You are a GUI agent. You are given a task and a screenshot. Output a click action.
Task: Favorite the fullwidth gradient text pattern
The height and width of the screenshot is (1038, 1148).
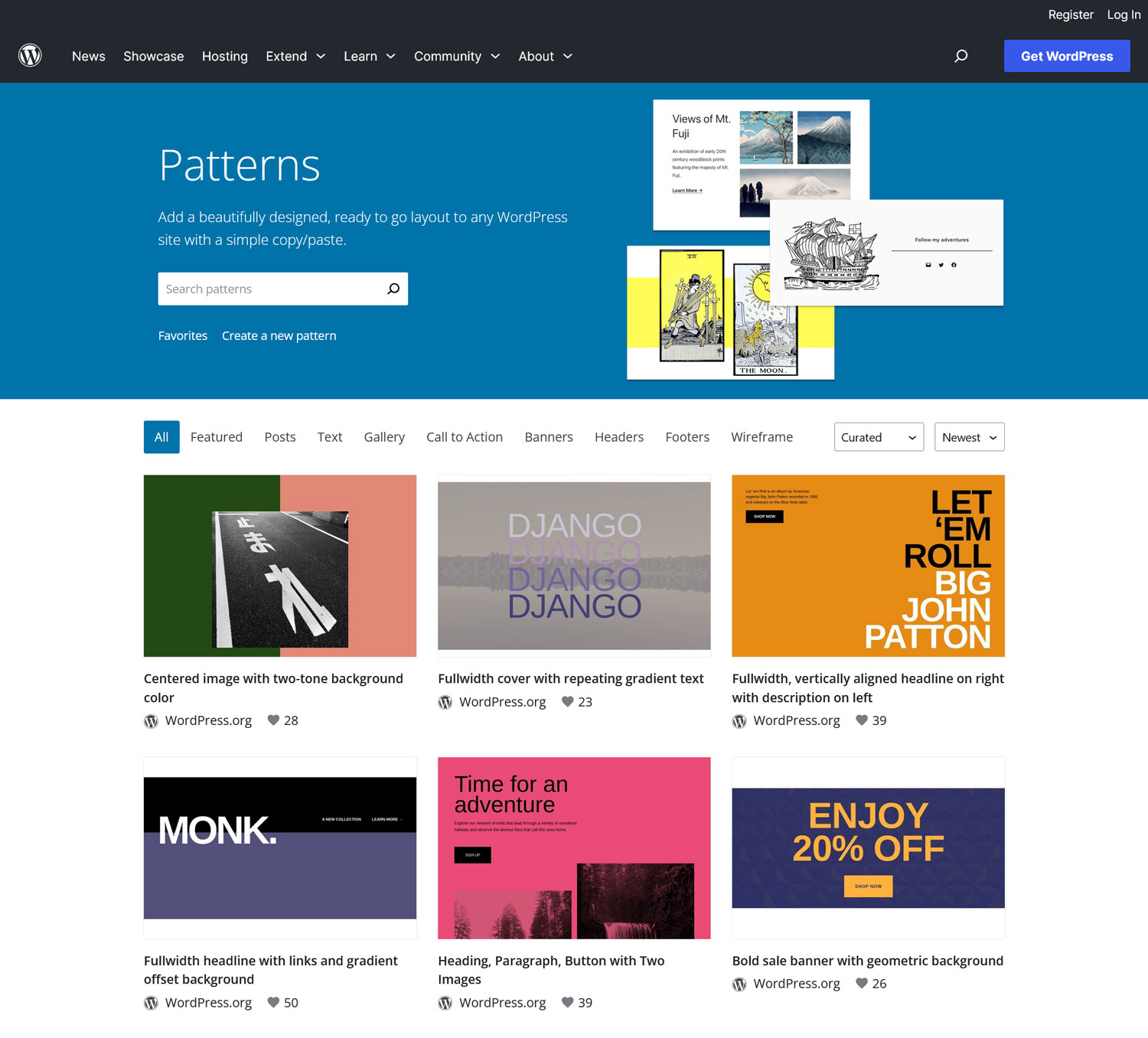(x=569, y=702)
